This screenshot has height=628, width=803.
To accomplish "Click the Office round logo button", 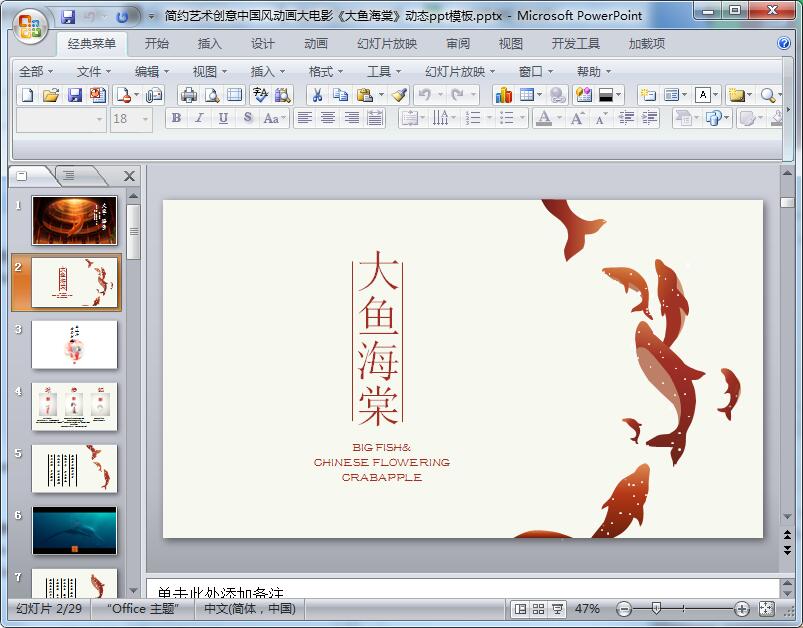I will point(30,26).
